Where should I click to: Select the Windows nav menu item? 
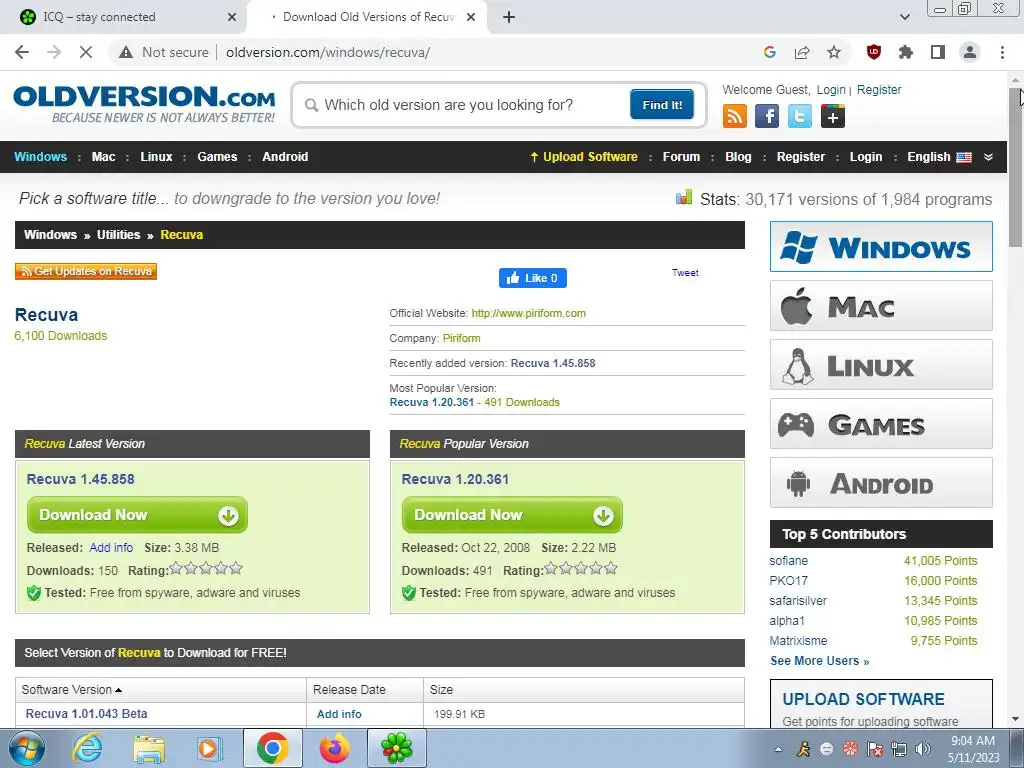click(40, 157)
